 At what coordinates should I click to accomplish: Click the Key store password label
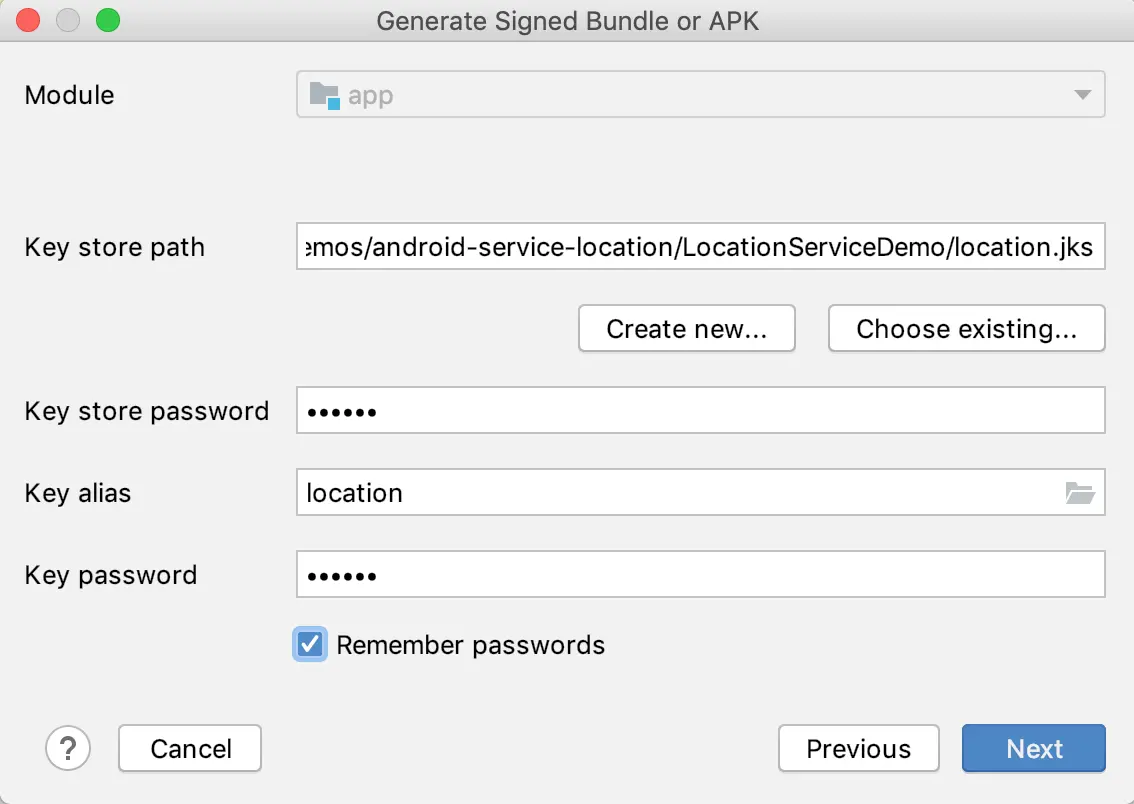pyautogui.click(x=146, y=411)
